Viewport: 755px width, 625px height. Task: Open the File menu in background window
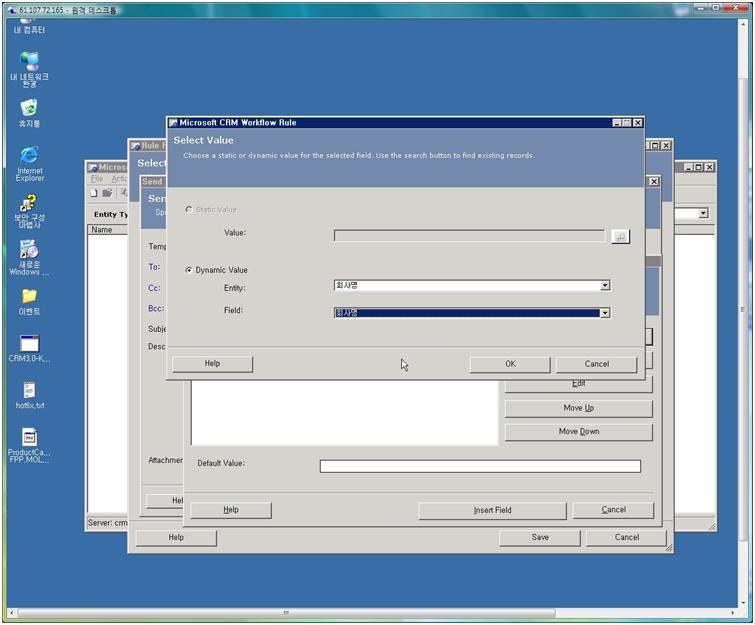pos(97,179)
